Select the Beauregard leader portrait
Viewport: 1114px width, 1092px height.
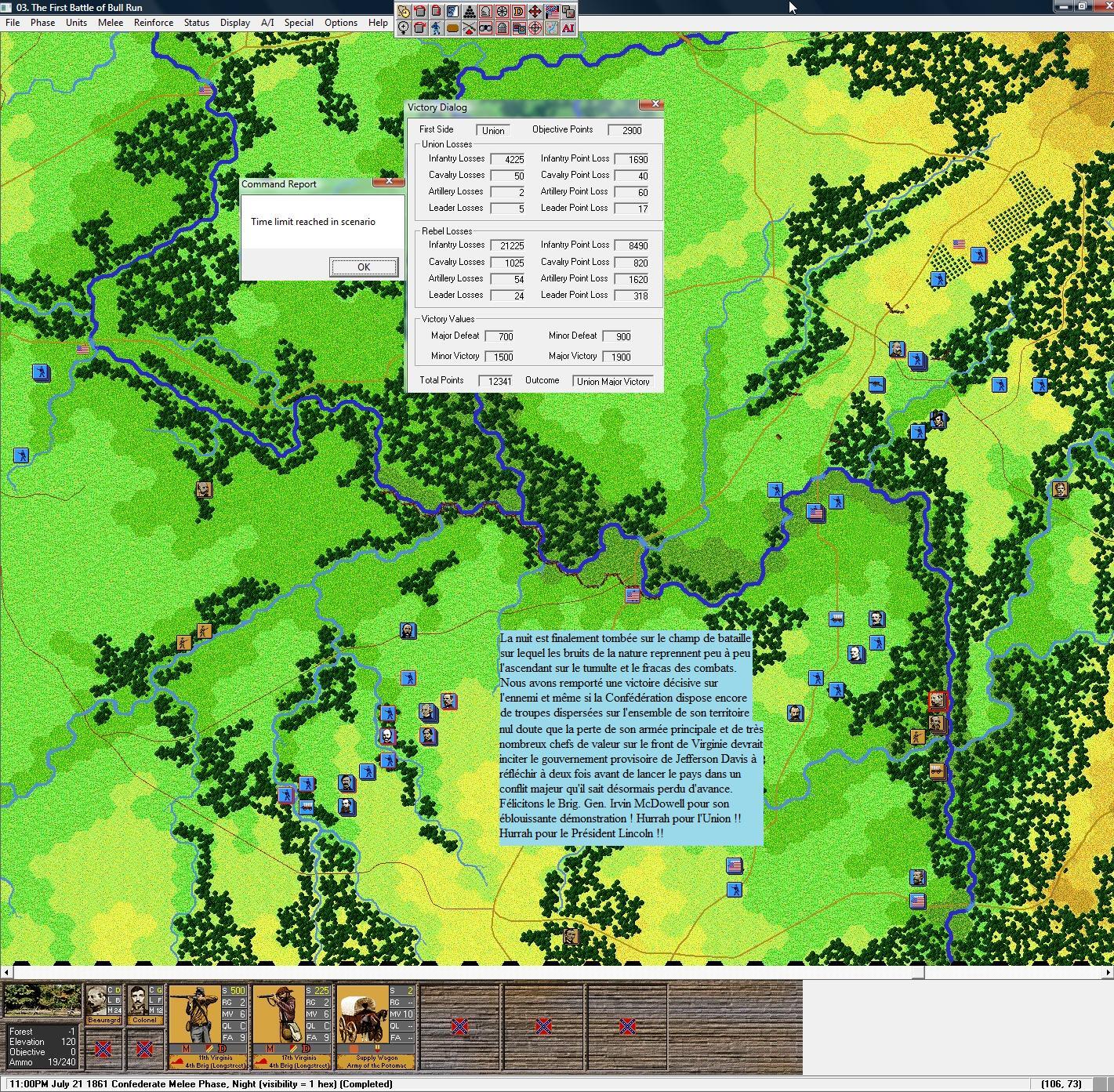pos(104,1006)
